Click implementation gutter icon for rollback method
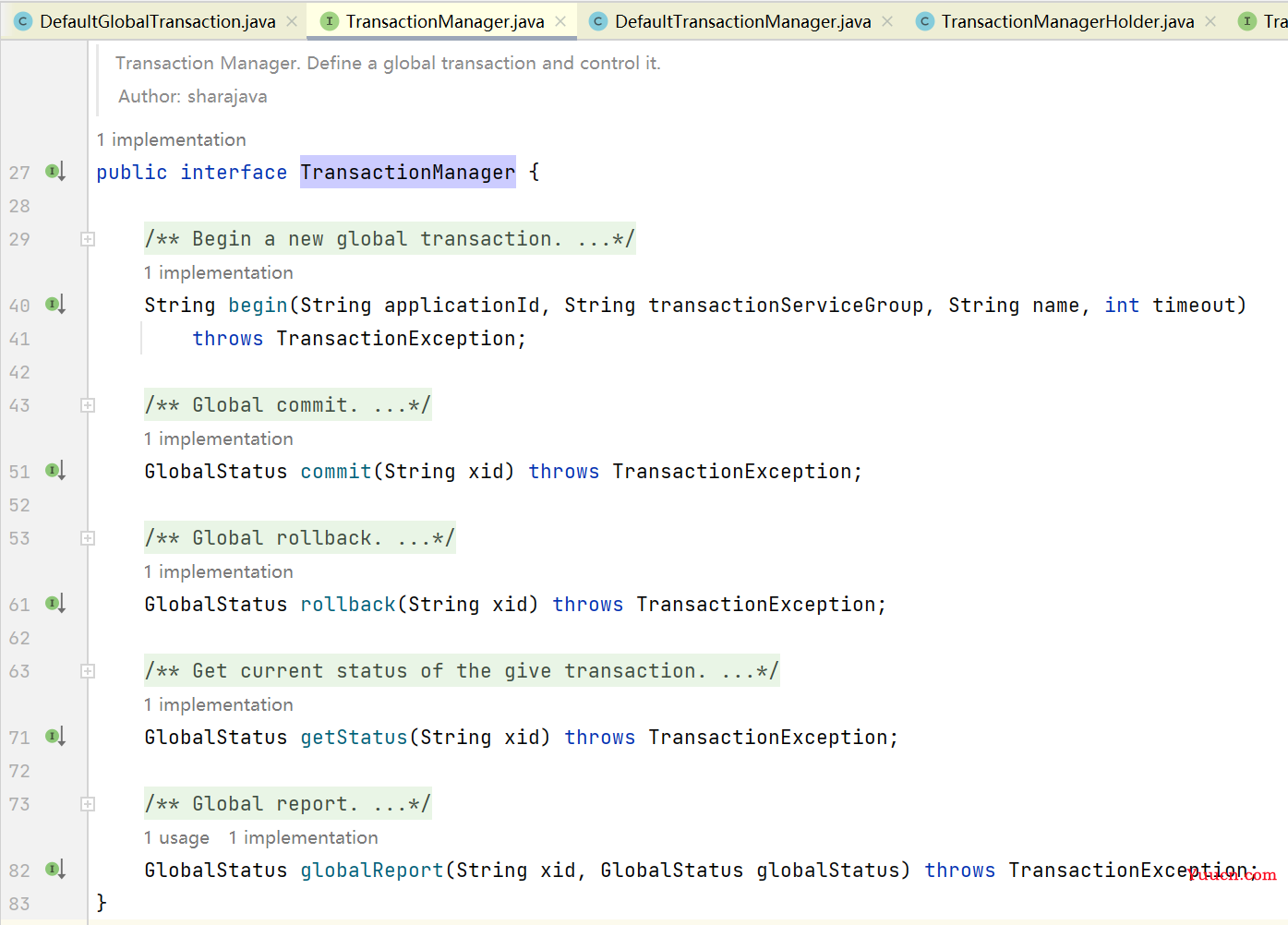The image size is (1288, 925). 55,604
